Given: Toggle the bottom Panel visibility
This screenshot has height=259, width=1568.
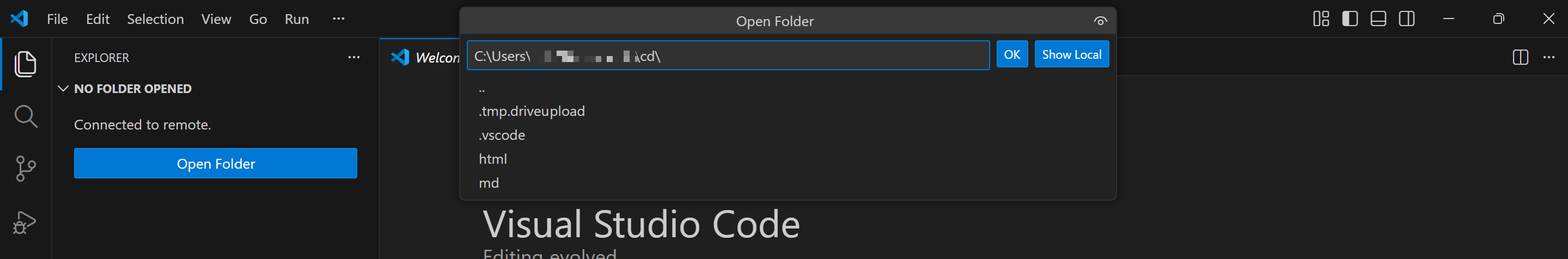Looking at the screenshot, I should click(1378, 19).
